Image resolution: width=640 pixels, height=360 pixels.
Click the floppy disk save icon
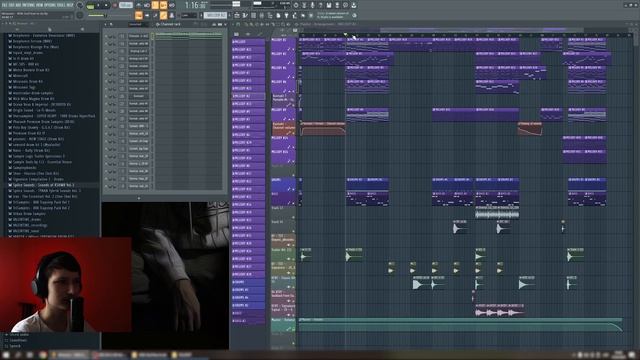(329, 5)
